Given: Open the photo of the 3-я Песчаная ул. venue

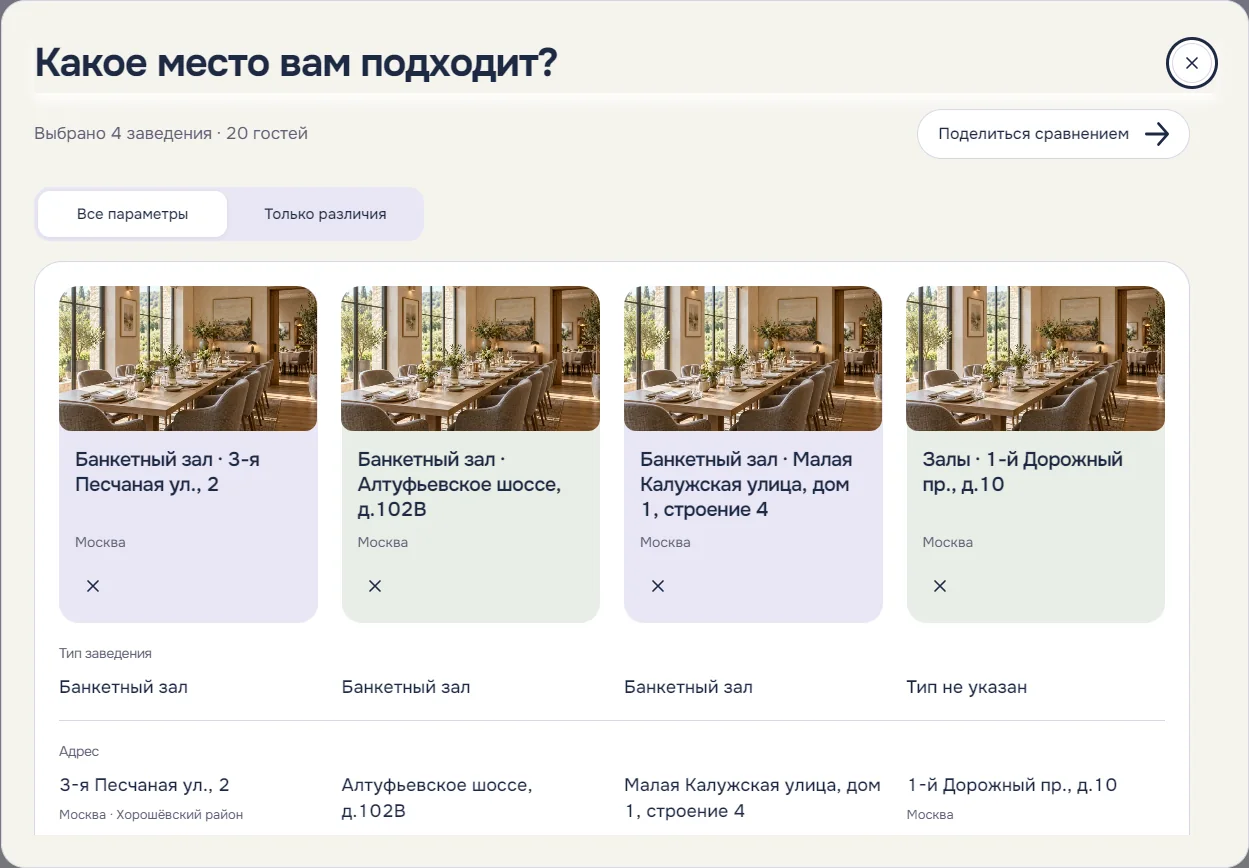Looking at the screenshot, I should (188, 358).
